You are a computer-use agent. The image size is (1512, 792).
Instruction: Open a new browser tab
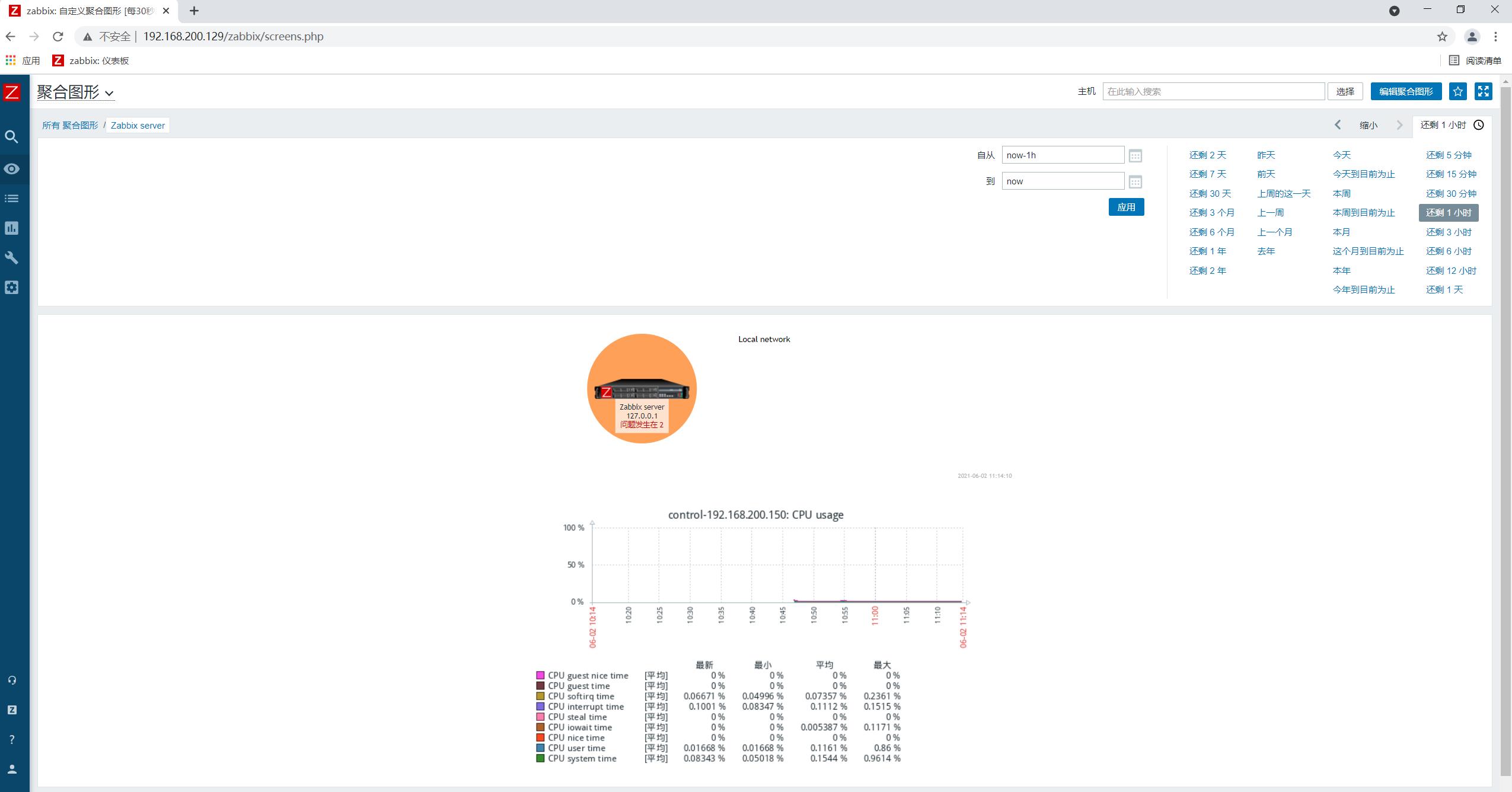194,11
